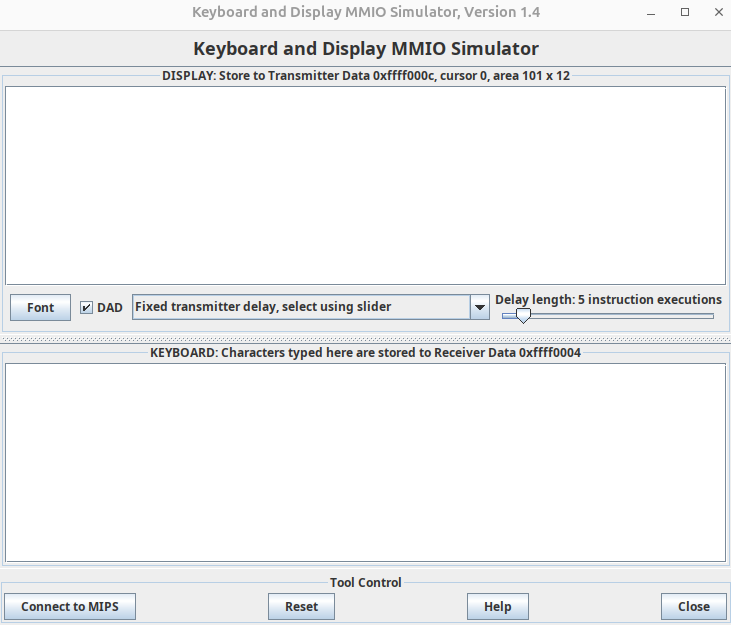Open the Font selection dialog
This screenshot has width=731, height=625.
[x=41, y=308]
